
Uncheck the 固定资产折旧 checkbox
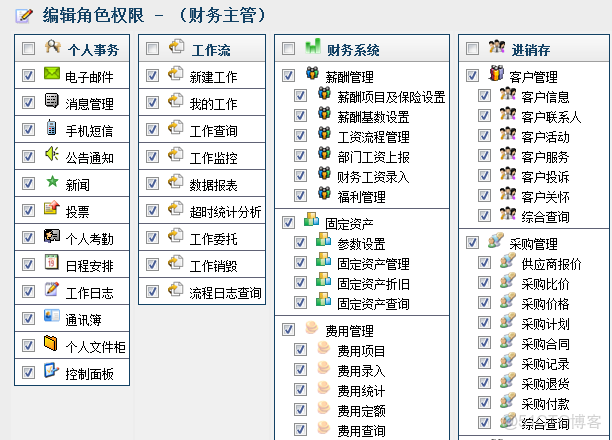(x=300, y=282)
